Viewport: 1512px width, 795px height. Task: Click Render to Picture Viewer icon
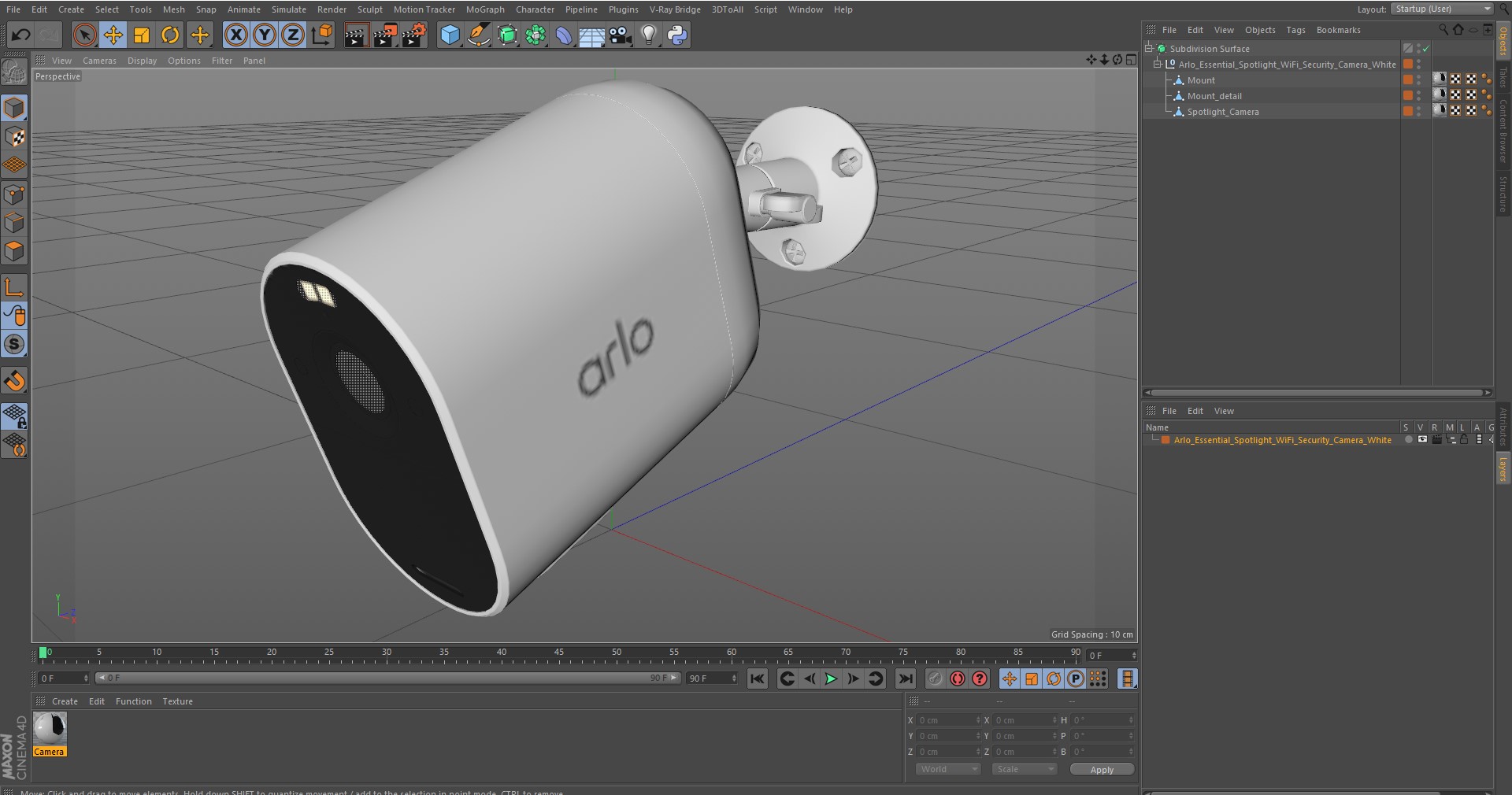[385, 35]
